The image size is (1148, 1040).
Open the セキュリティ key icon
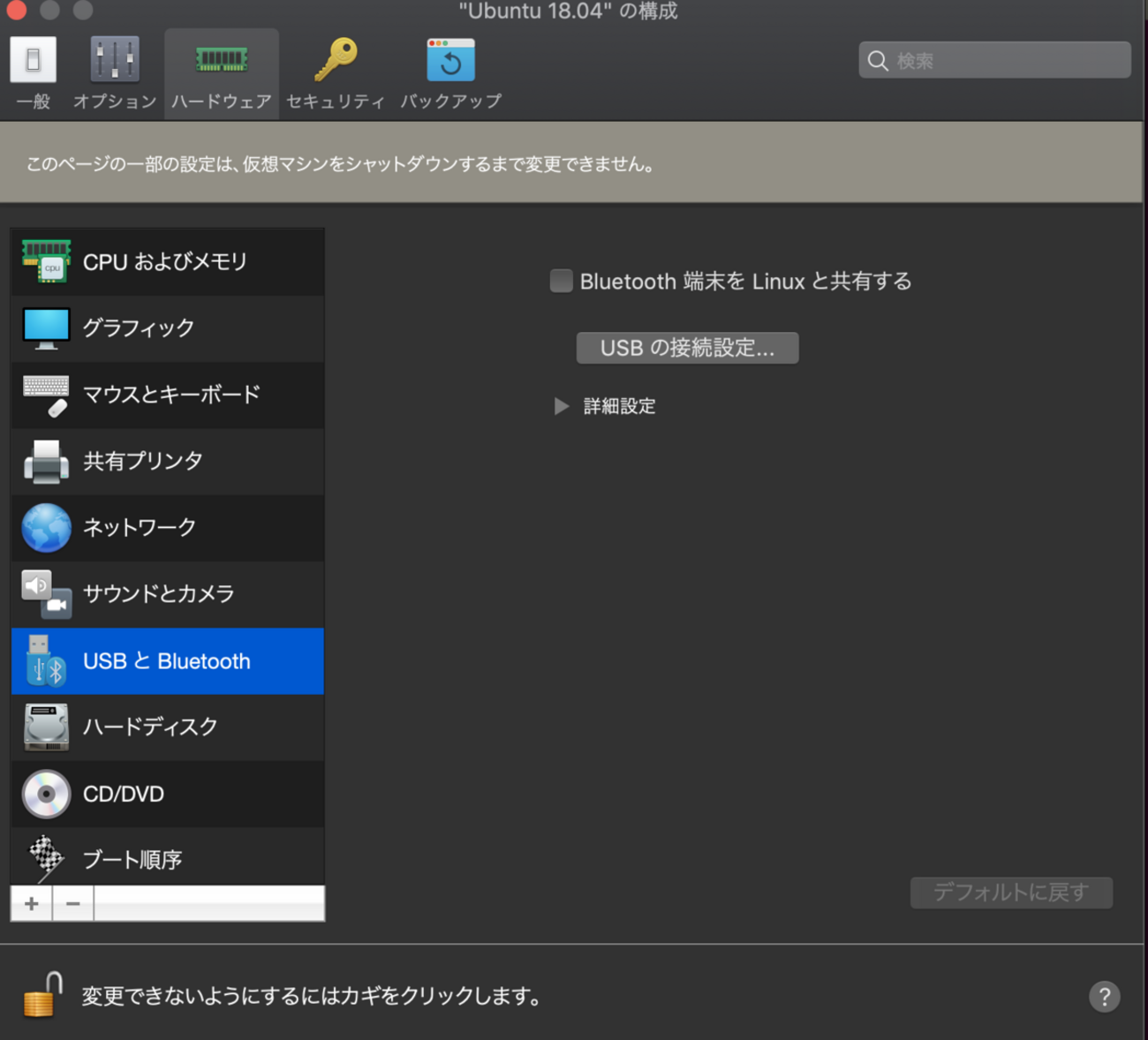click(x=336, y=60)
